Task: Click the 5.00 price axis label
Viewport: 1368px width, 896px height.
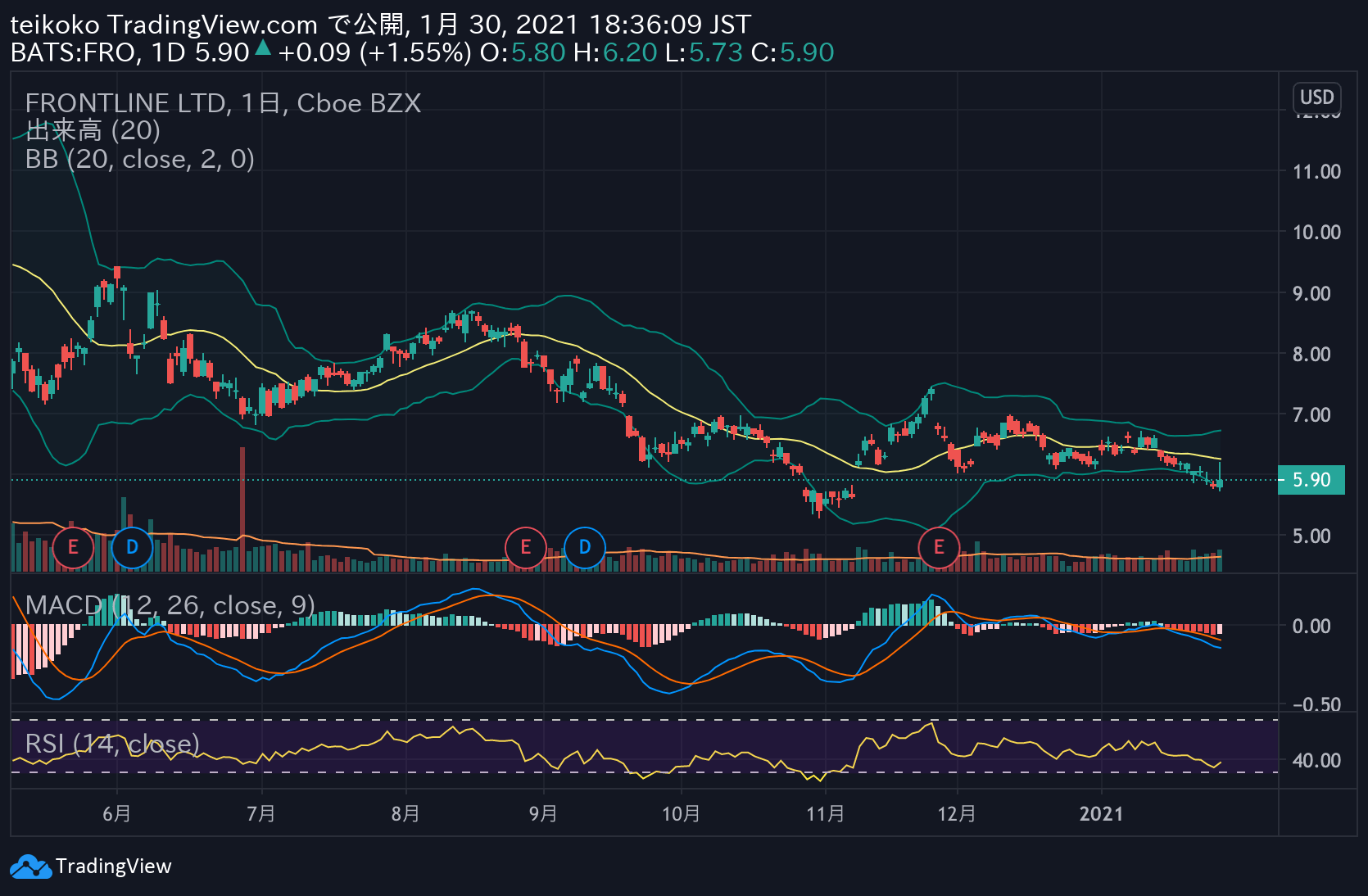Action: (1311, 536)
